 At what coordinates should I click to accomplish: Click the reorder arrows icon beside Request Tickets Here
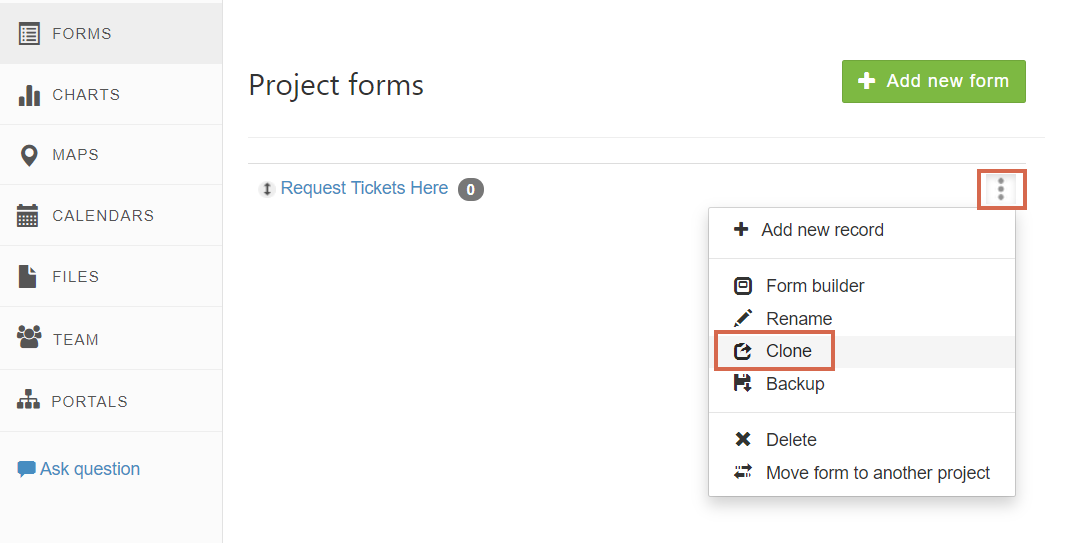click(x=267, y=189)
